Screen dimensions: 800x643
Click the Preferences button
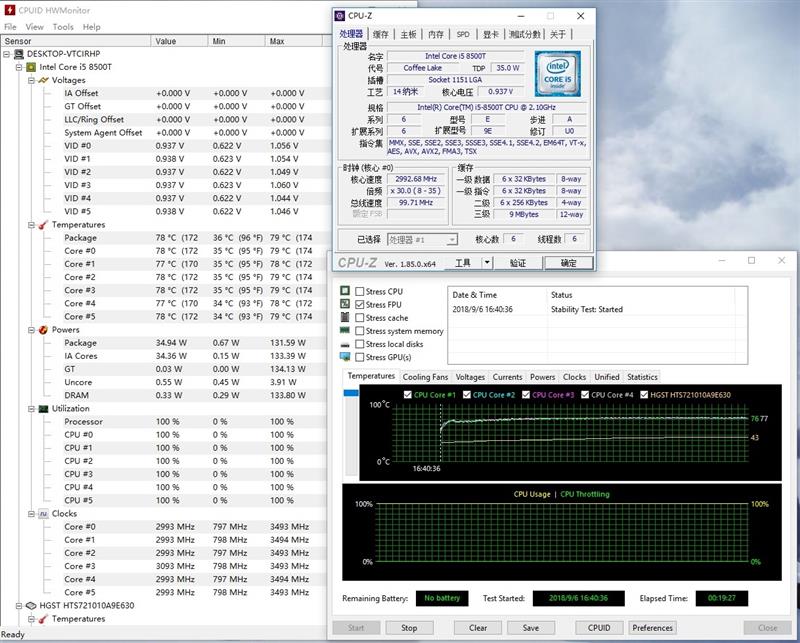652,628
